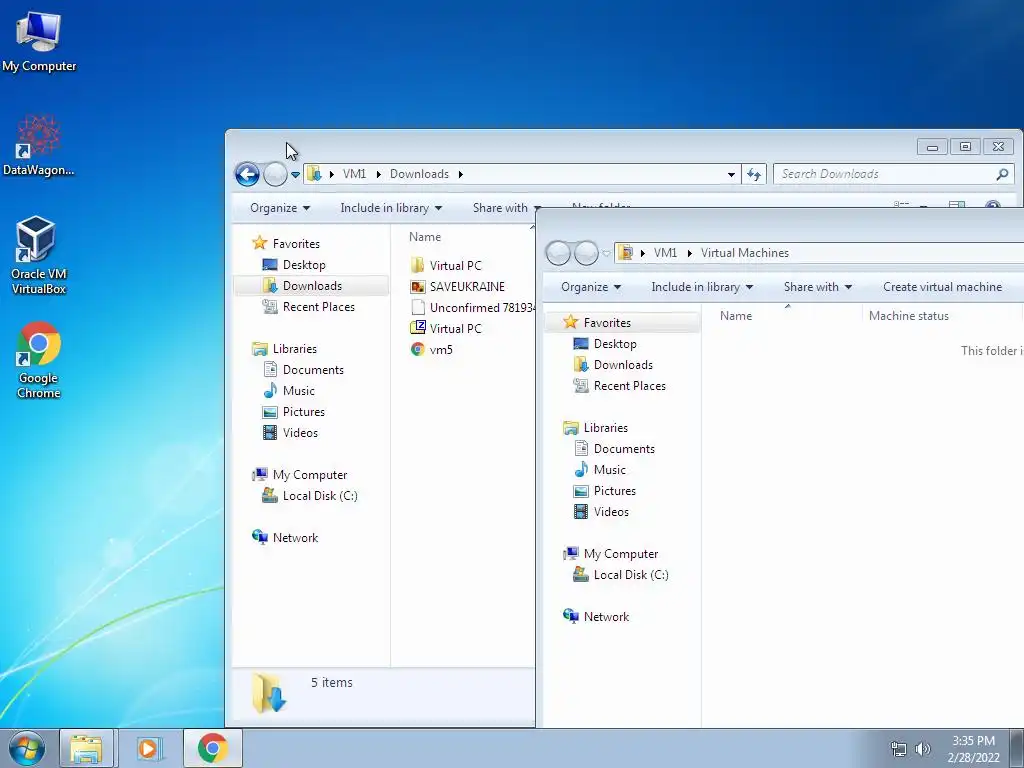Select Pictures in the Virtual Machines window sidebar
1024x768 pixels.
click(x=615, y=490)
